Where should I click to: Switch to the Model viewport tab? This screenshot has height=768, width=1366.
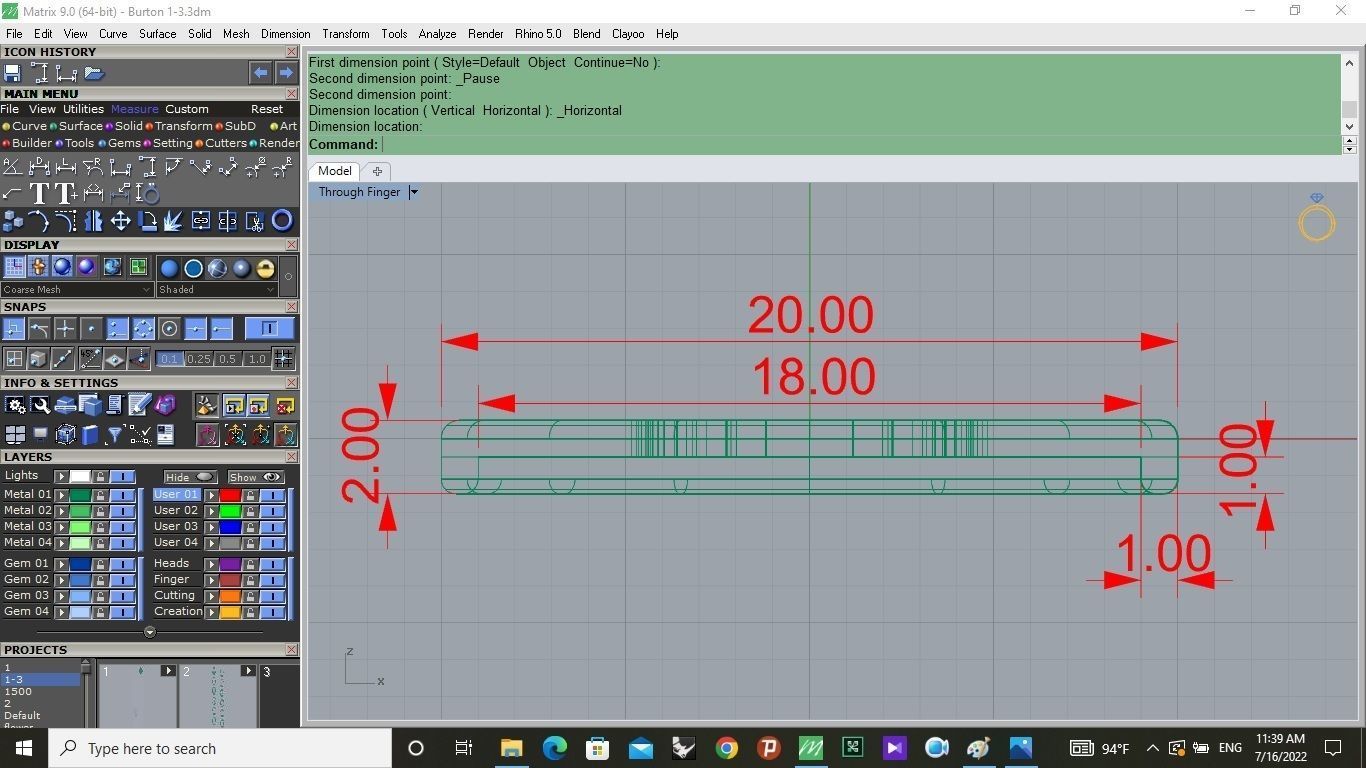334,171
